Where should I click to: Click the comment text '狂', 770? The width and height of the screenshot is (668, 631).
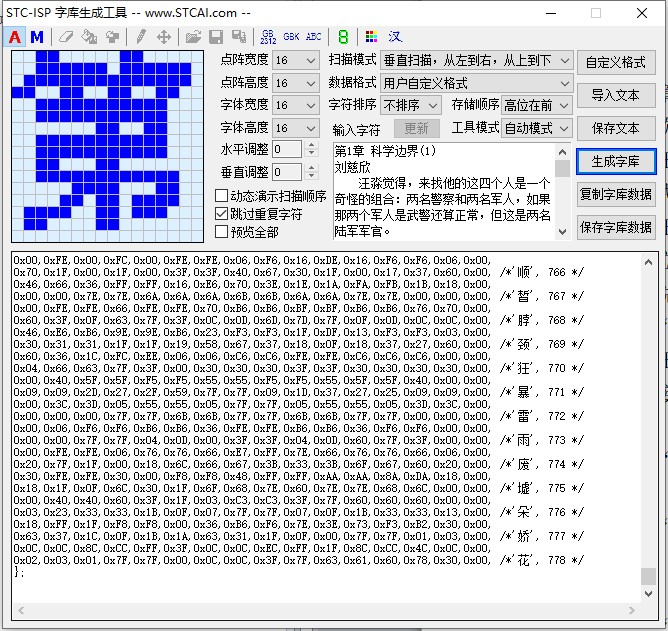pos(542,368)
